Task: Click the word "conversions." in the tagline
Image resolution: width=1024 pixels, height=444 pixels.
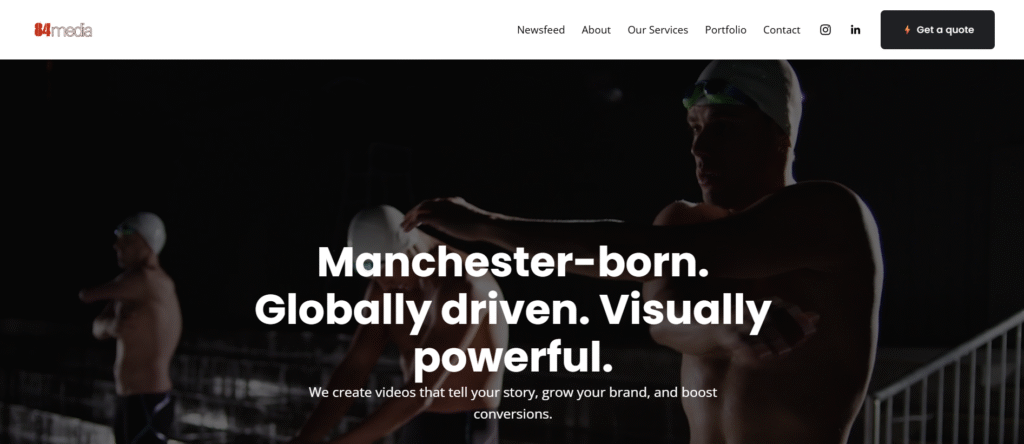Action: click(513, 414)
